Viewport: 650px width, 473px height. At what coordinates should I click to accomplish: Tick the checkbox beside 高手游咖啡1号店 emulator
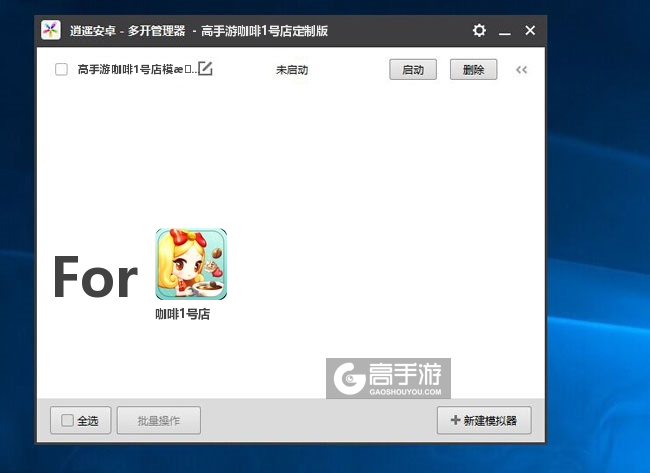(x=61, y=69)
